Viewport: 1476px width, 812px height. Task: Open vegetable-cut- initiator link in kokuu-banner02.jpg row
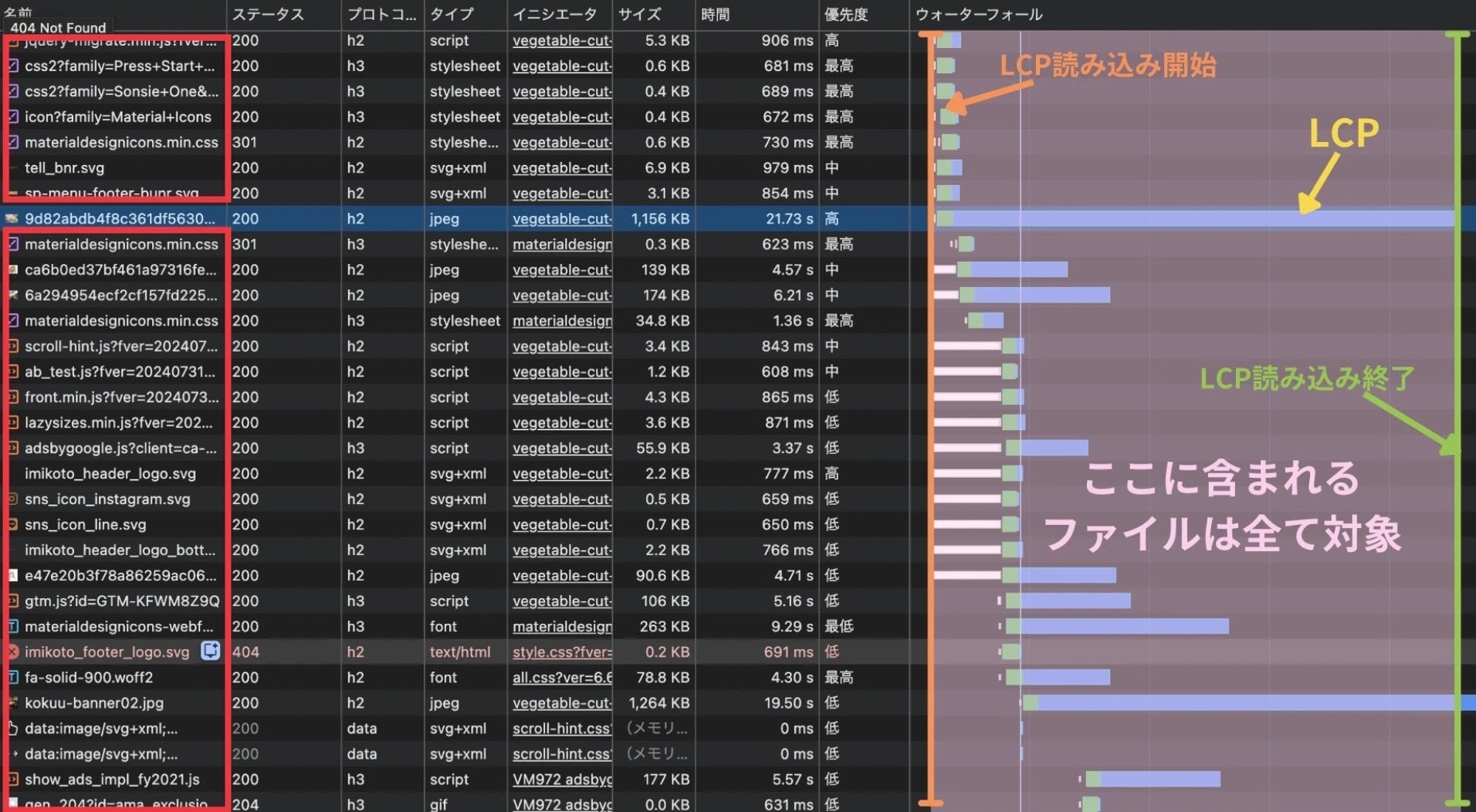[562, 703]
